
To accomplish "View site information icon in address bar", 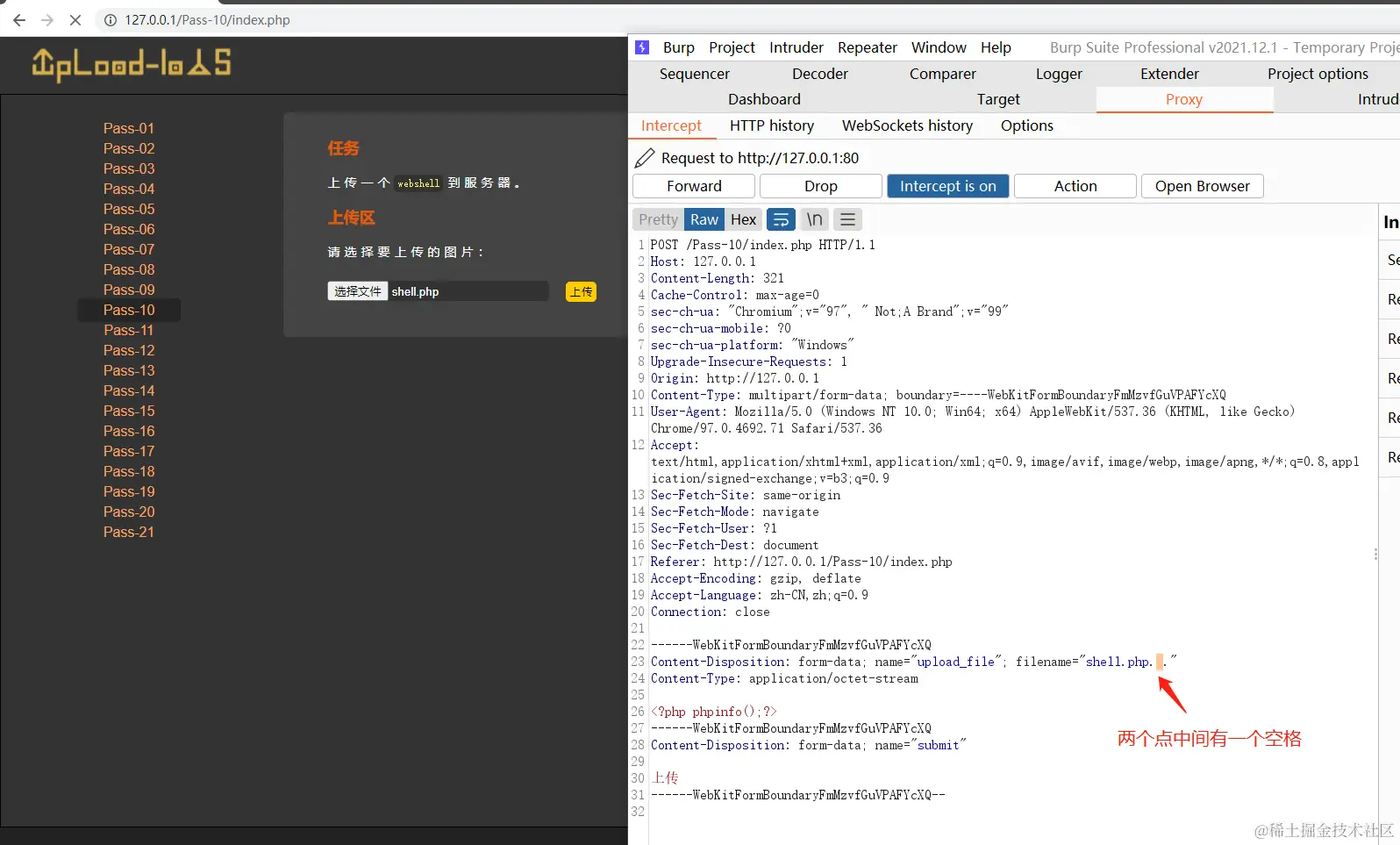I will (x=111, y=19).
